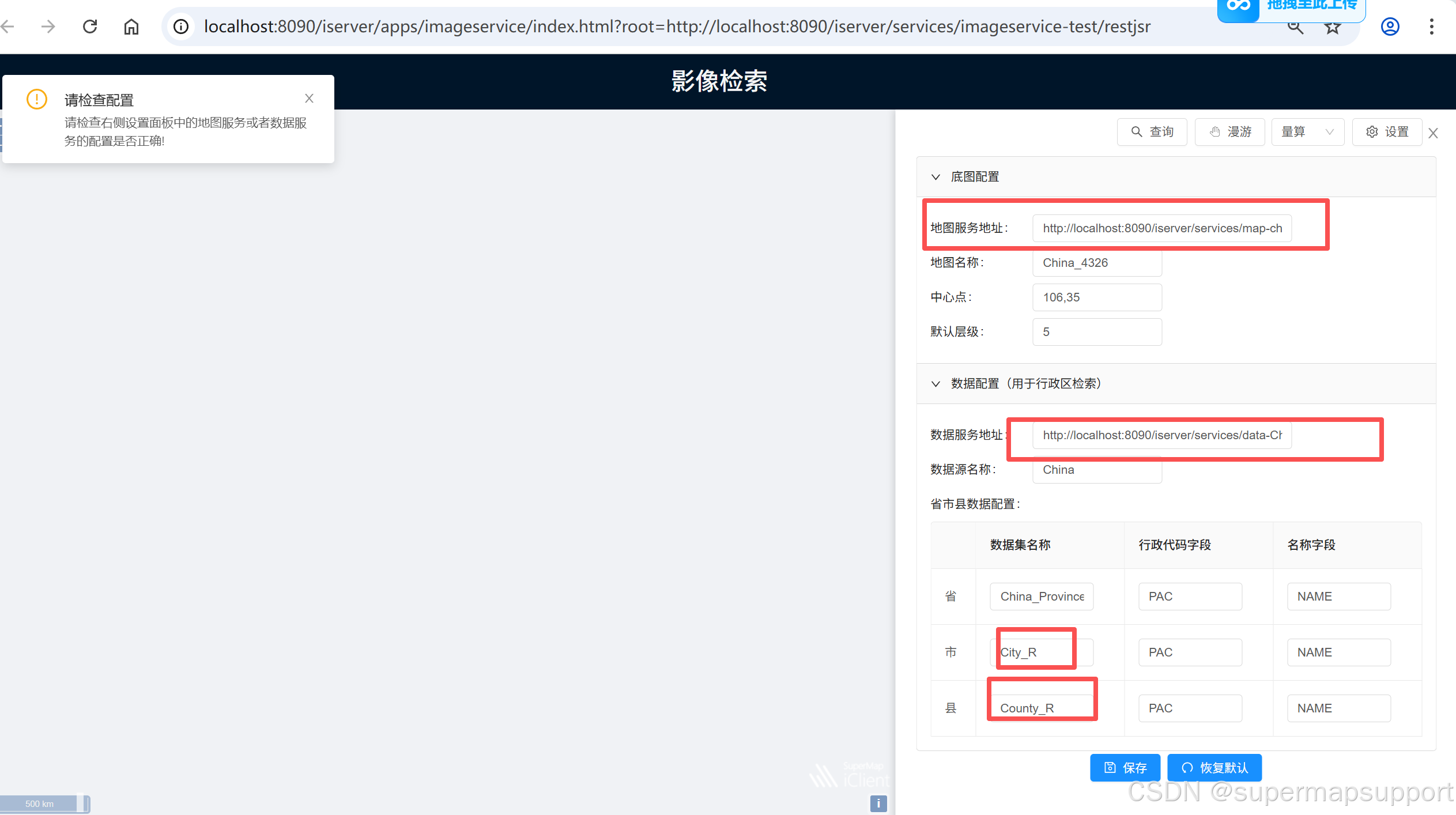This screenshot has height=815, width=1456.
Task: Collapse the 底图配置 section
Action: click(936, 177)
